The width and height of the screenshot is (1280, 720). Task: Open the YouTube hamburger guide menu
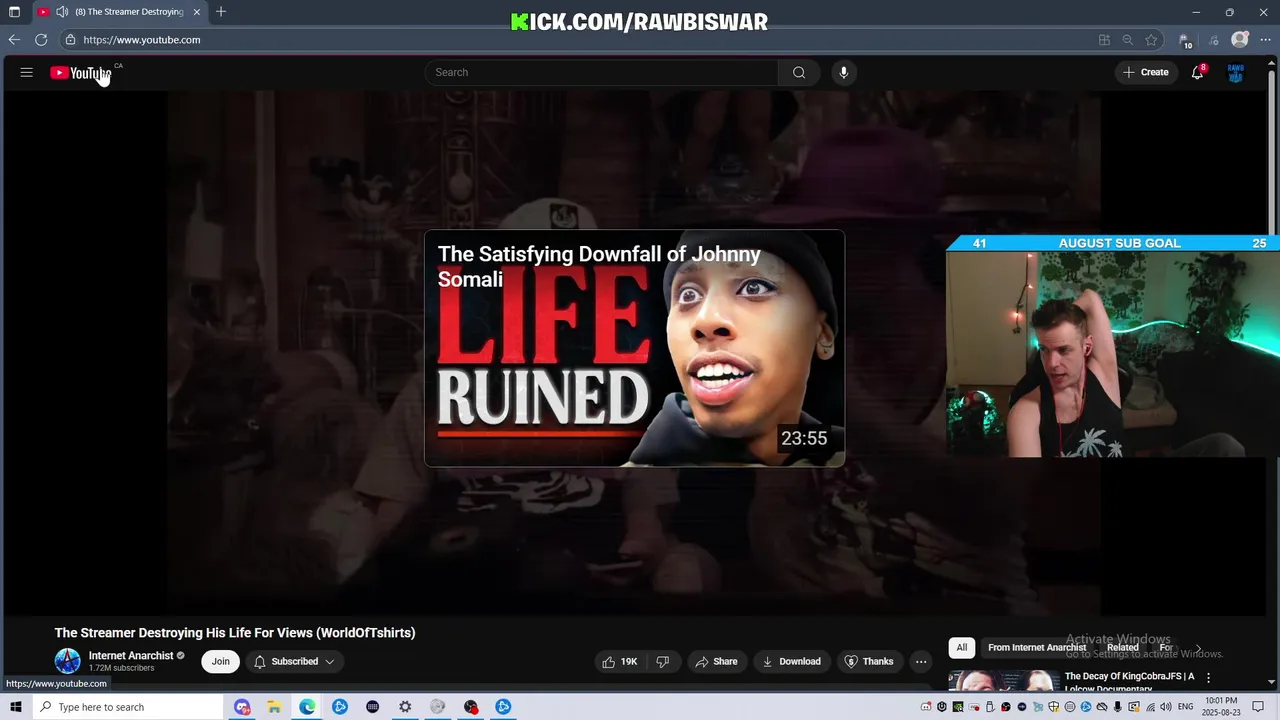(x=27, y=72)
